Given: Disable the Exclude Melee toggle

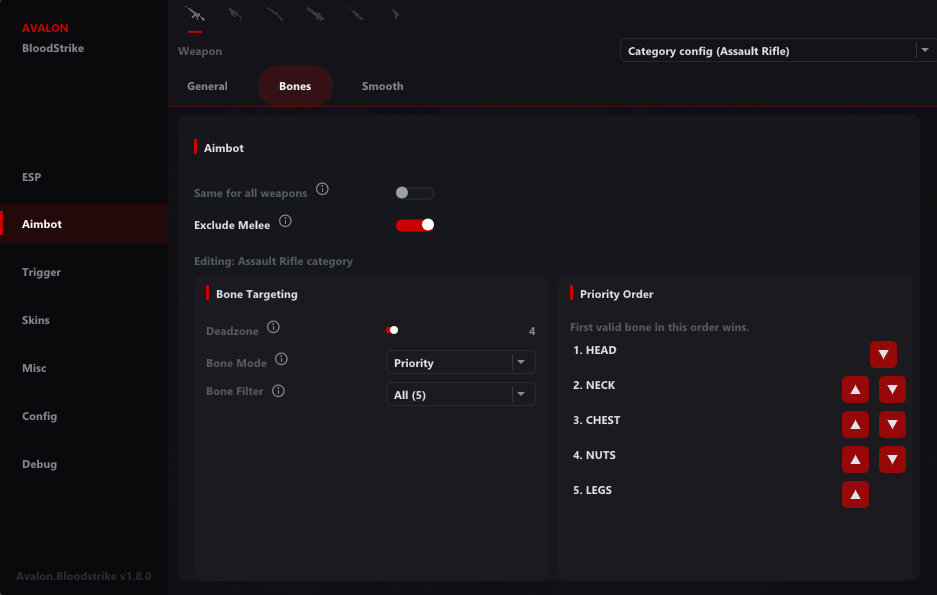Looking at the screenshot, I should click(x=415, y=225).
